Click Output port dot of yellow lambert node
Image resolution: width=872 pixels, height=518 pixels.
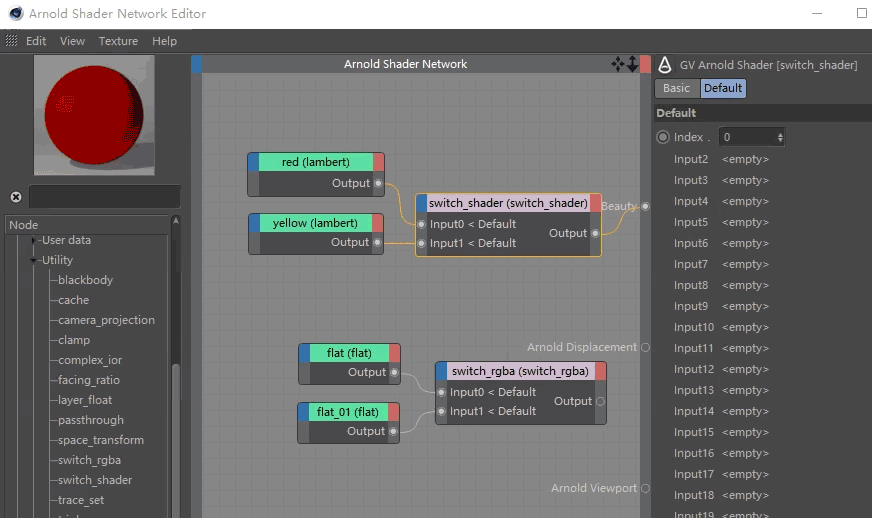point(378,242)
